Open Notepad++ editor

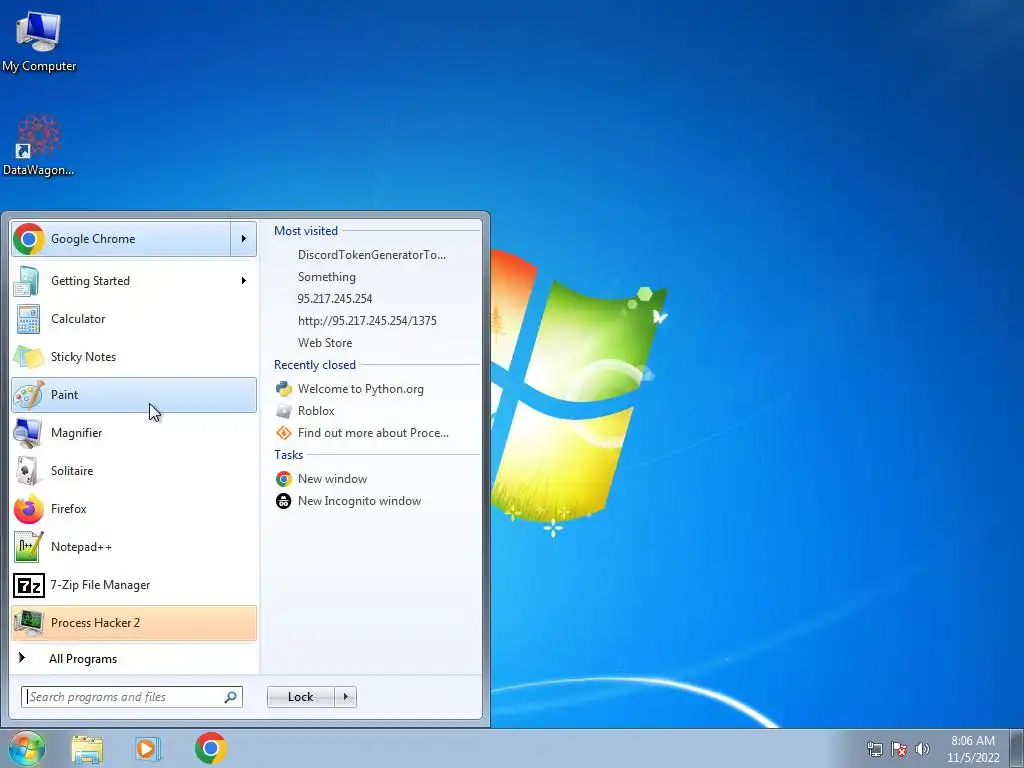click(134, 547)
